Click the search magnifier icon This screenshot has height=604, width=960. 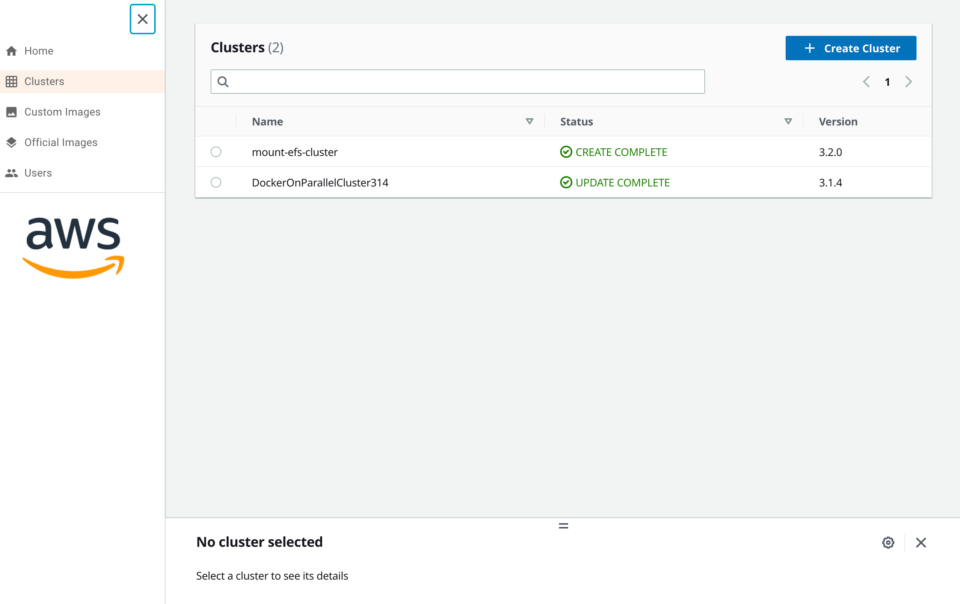point(222,81)
